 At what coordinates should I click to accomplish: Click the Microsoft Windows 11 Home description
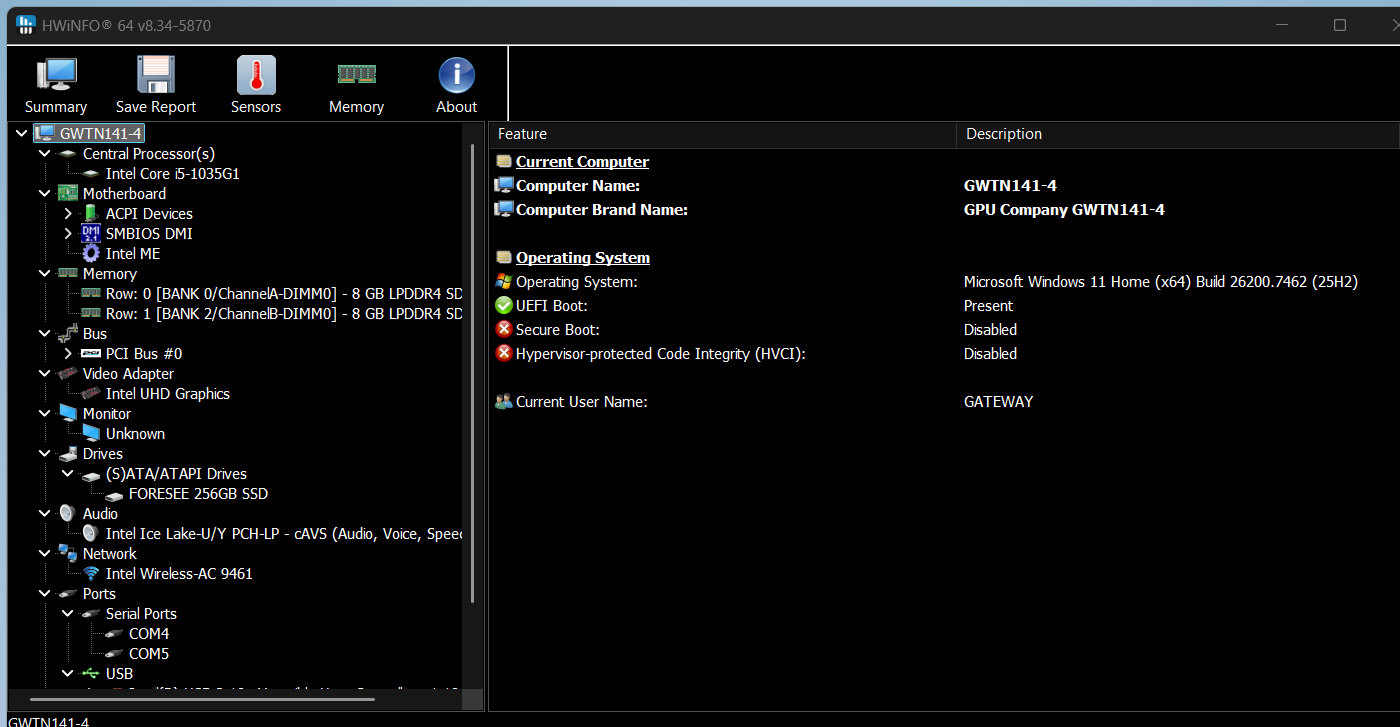tap(1160, 281)
